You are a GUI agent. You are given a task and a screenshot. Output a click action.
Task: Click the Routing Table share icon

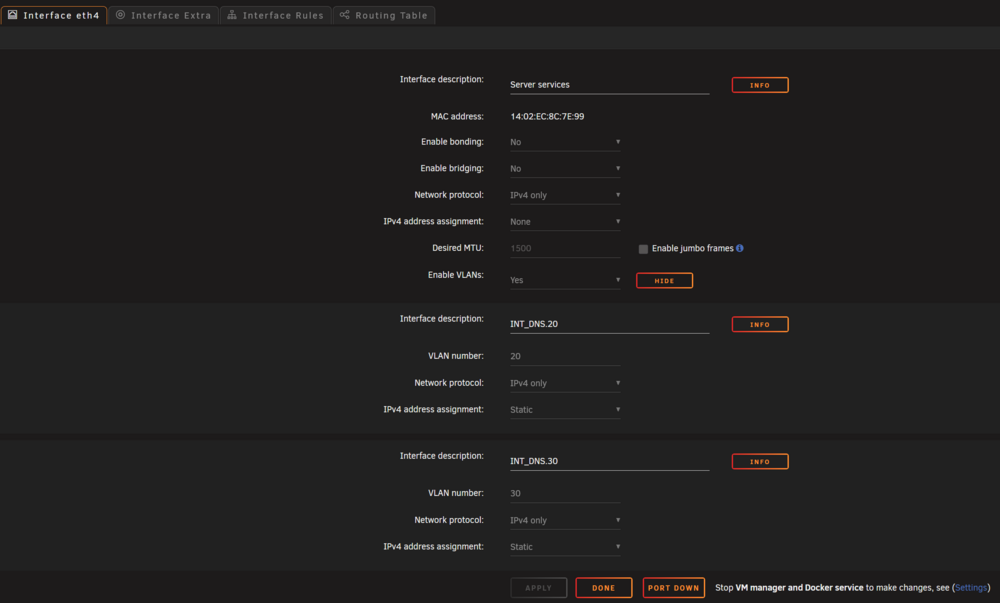point(344,14)
